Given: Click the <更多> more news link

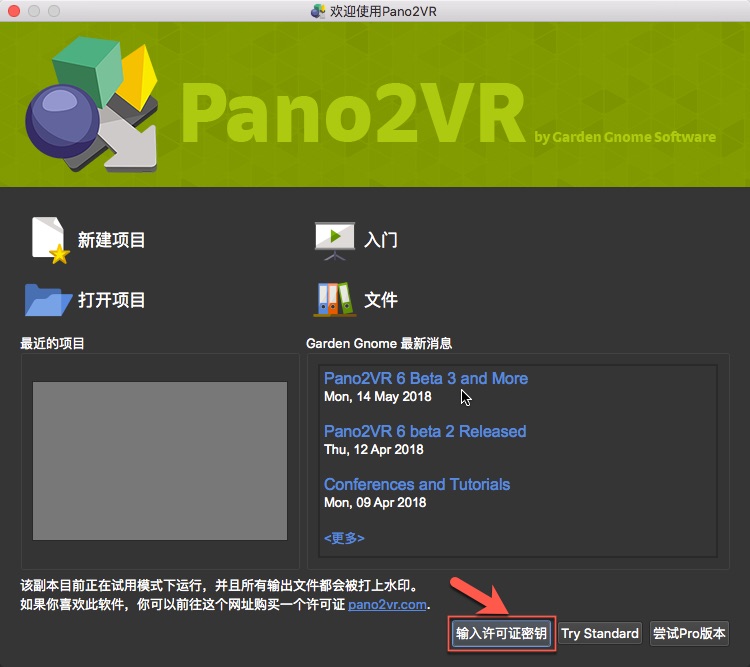Looking at the screenshot, I should 343,538.
